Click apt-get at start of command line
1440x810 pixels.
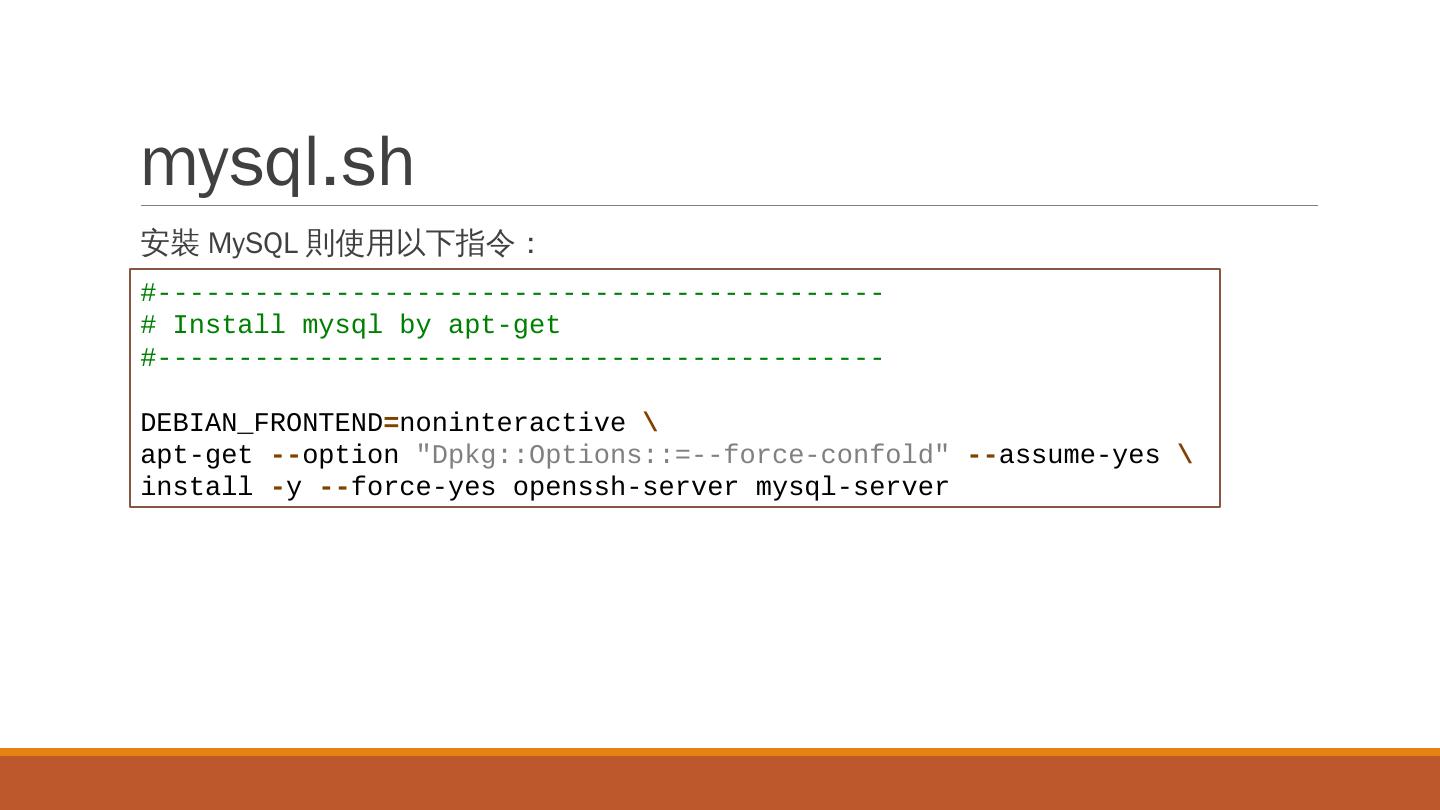(x=196, y=455)
